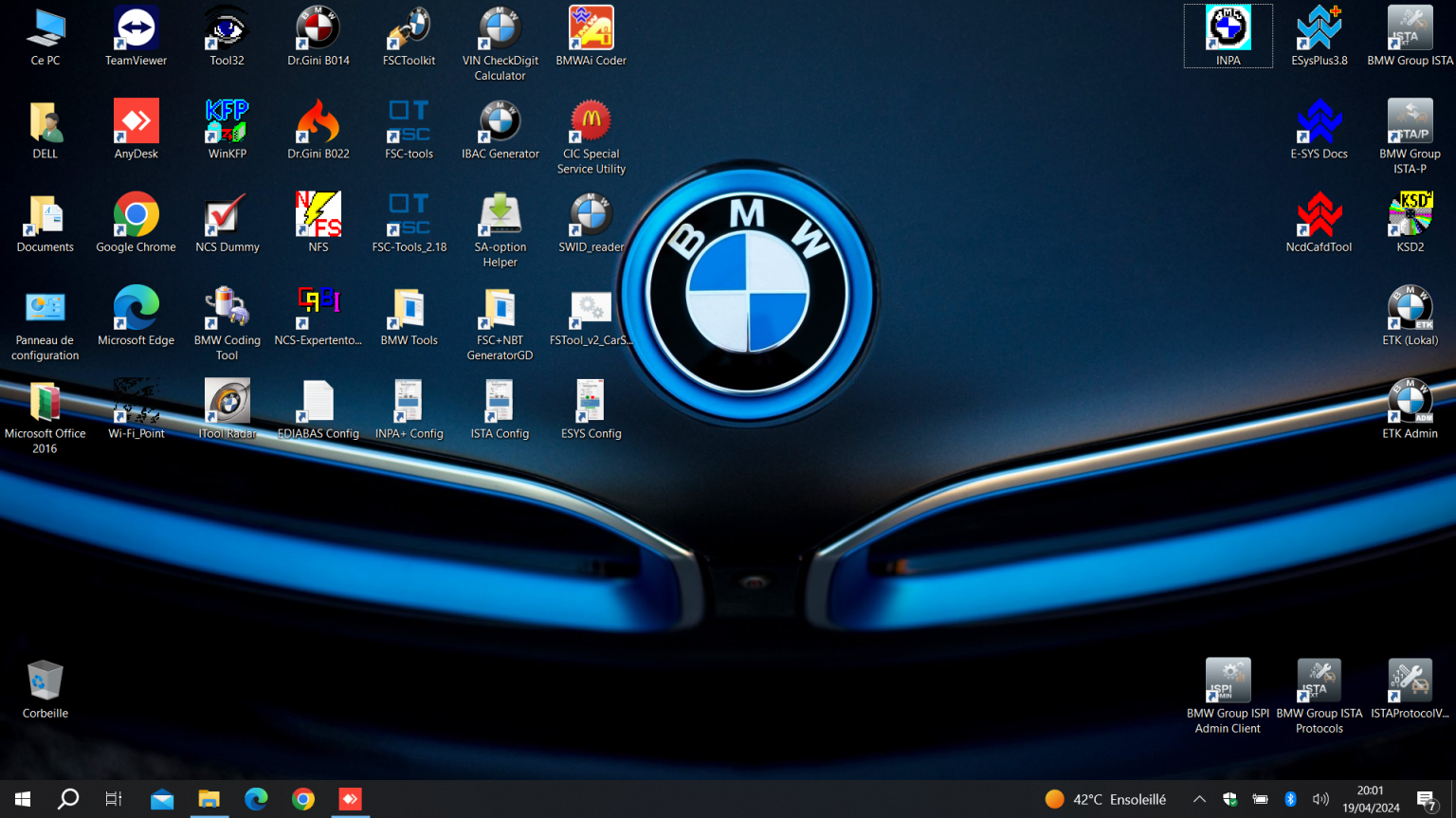This screenshot has height=818, width=1456.
Task: Launch WinKFP from desktop
Action: pos(227,129)
